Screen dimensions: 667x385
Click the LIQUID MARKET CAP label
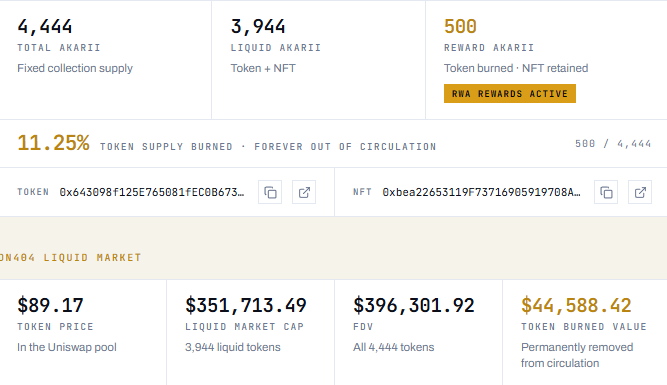pyautogui.click(x=245, y=327)
